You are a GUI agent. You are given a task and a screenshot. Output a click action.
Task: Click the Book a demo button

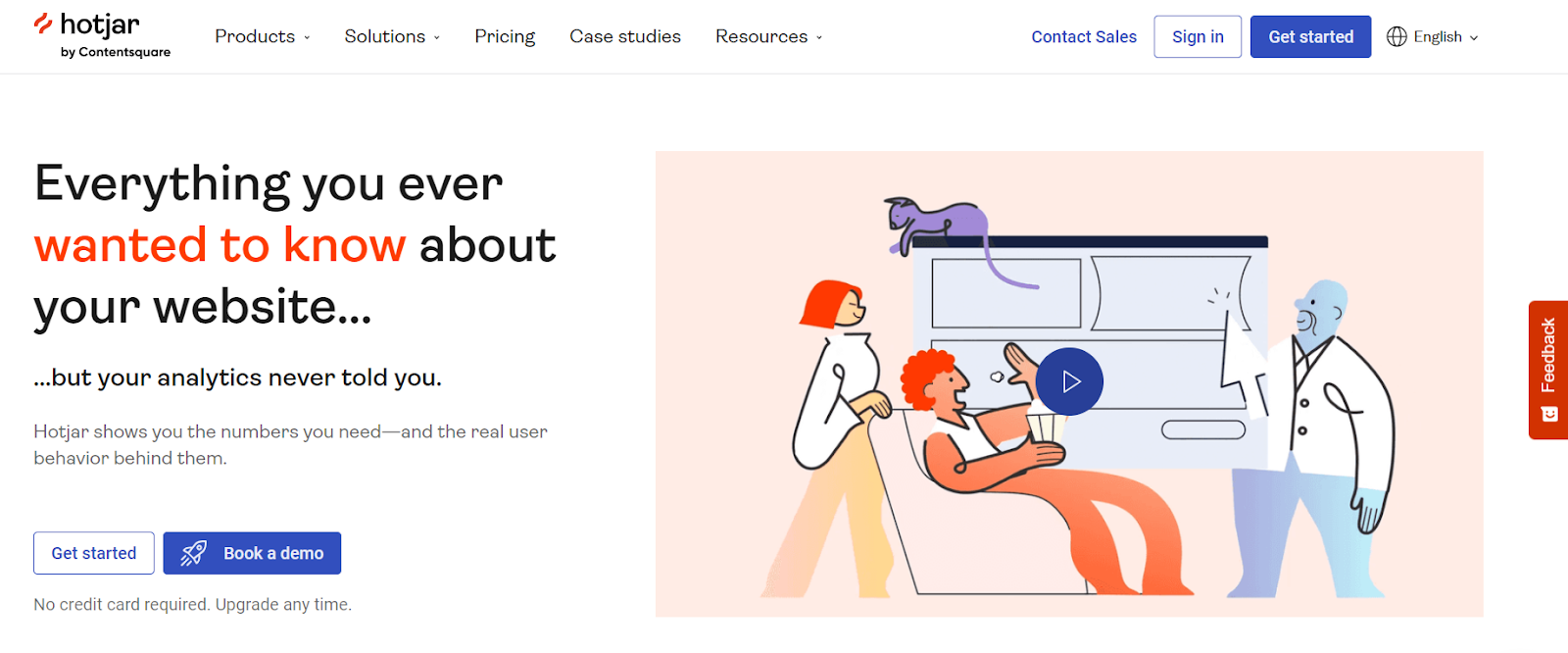[252, 553]
